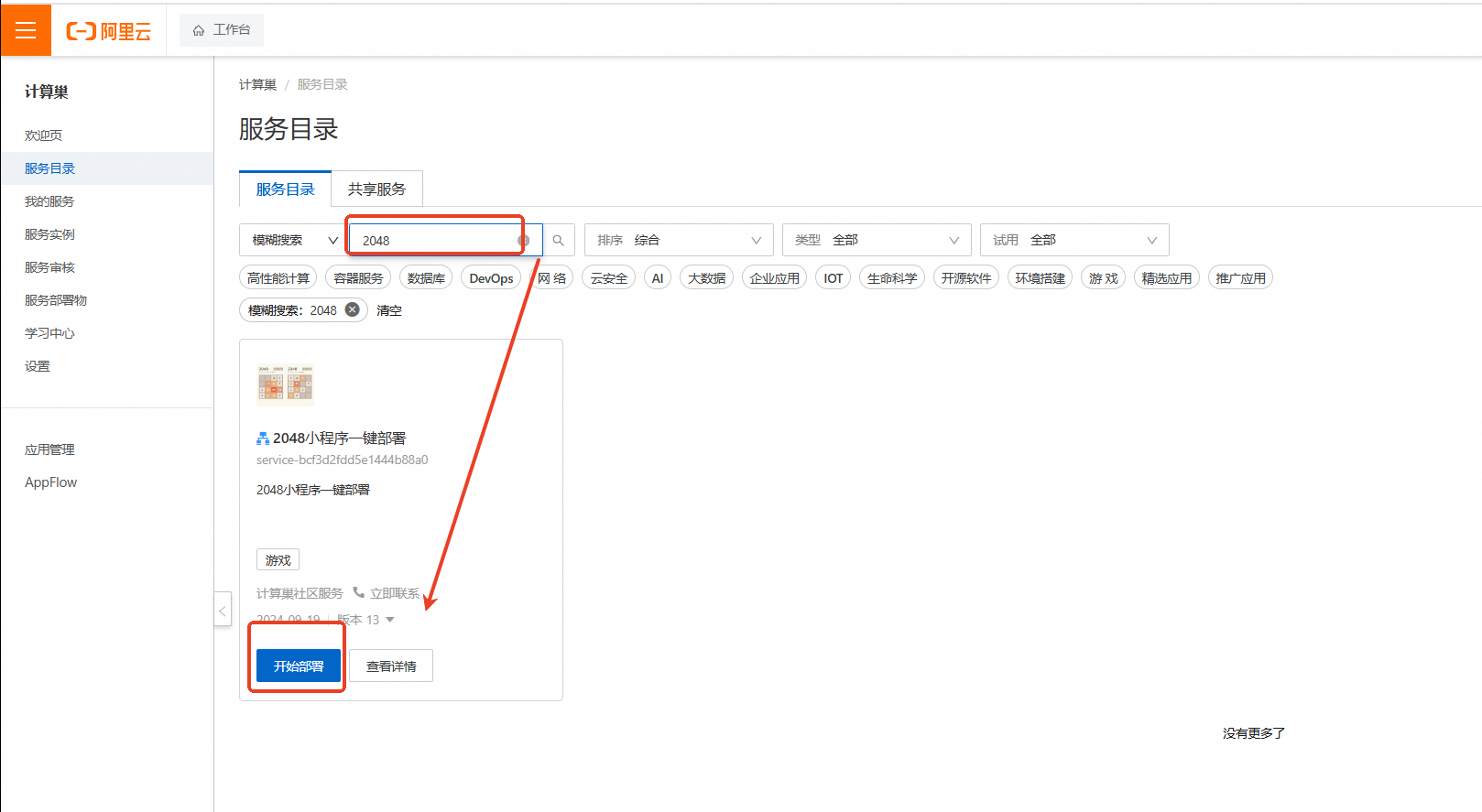The width and height of the screenshot is (1482, 812).
Task: Click the 查看详情 button
Action: (x=391, y=666)
